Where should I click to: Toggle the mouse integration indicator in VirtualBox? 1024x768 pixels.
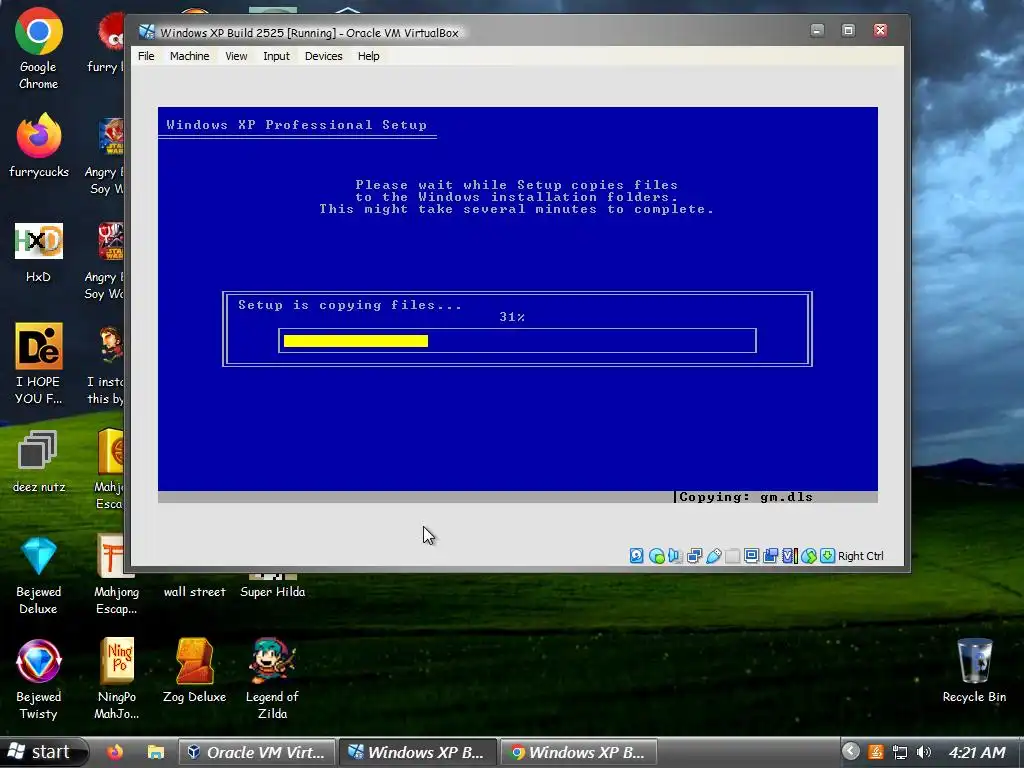pos(808,556)
